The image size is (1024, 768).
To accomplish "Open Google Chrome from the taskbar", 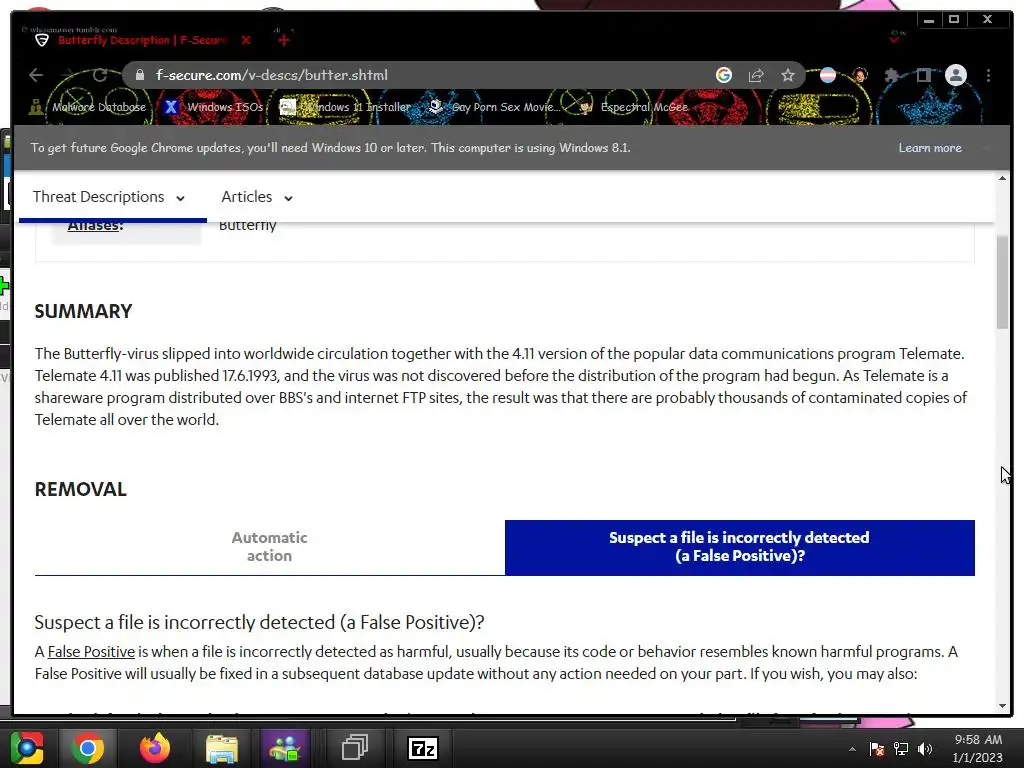I will click(x=88, y=748).
